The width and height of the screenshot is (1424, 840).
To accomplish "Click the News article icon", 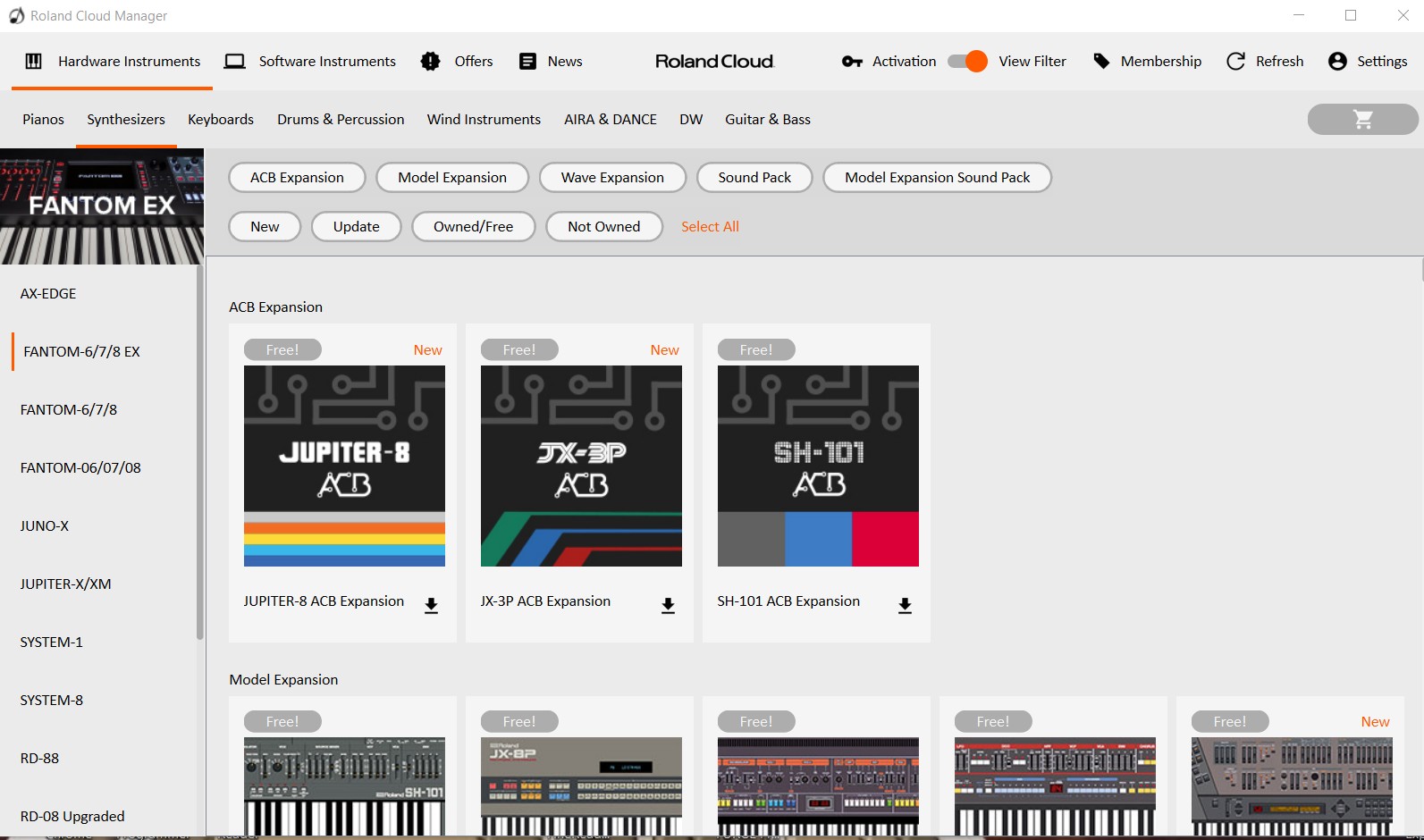I will (527, 61).
